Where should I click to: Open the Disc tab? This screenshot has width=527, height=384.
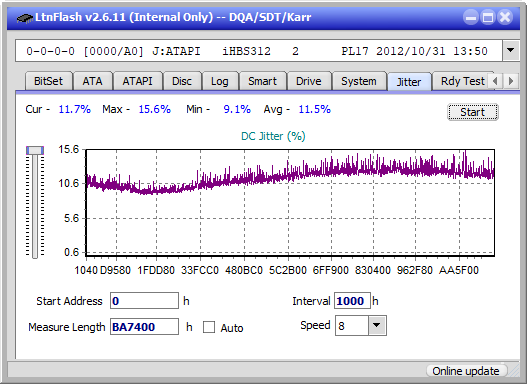(x=182, y=81)
